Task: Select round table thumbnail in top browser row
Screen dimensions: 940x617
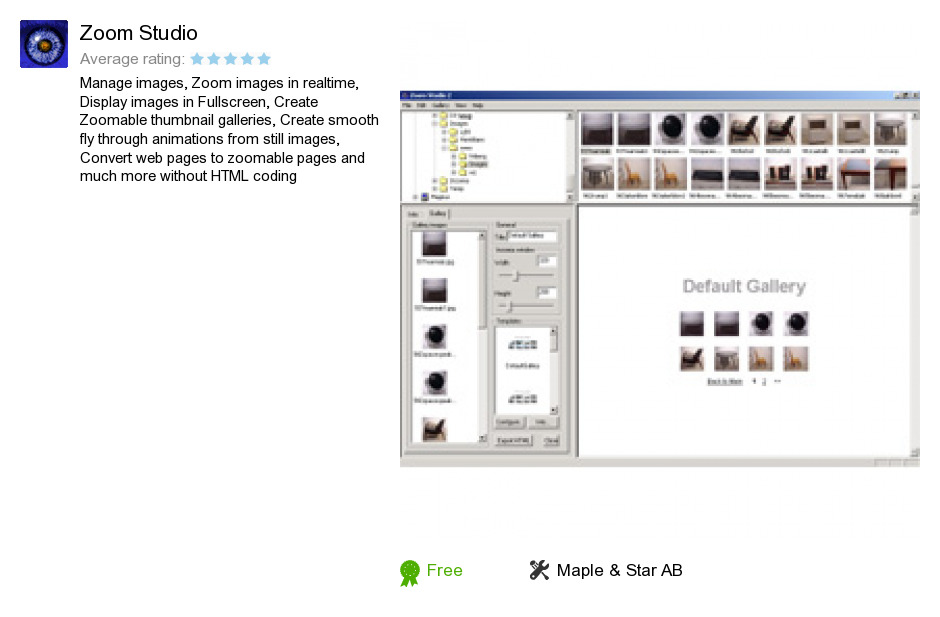Action: pyautogui.click(x=890, y=129)
